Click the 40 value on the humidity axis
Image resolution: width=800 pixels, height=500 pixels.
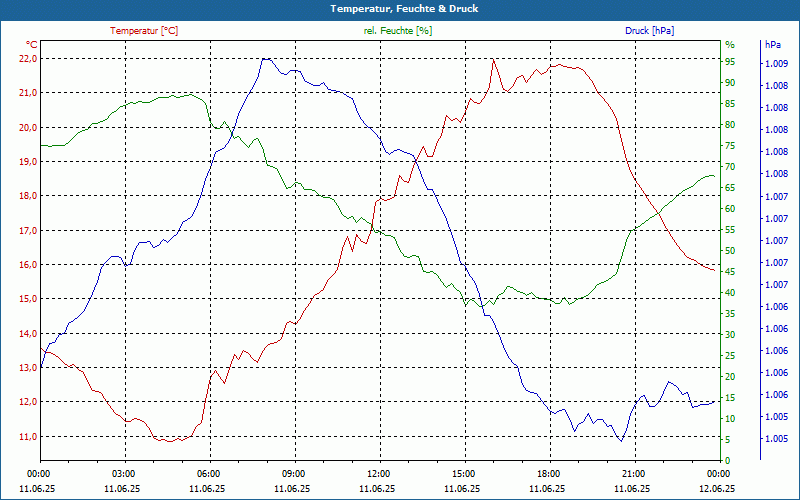(730, 292)
